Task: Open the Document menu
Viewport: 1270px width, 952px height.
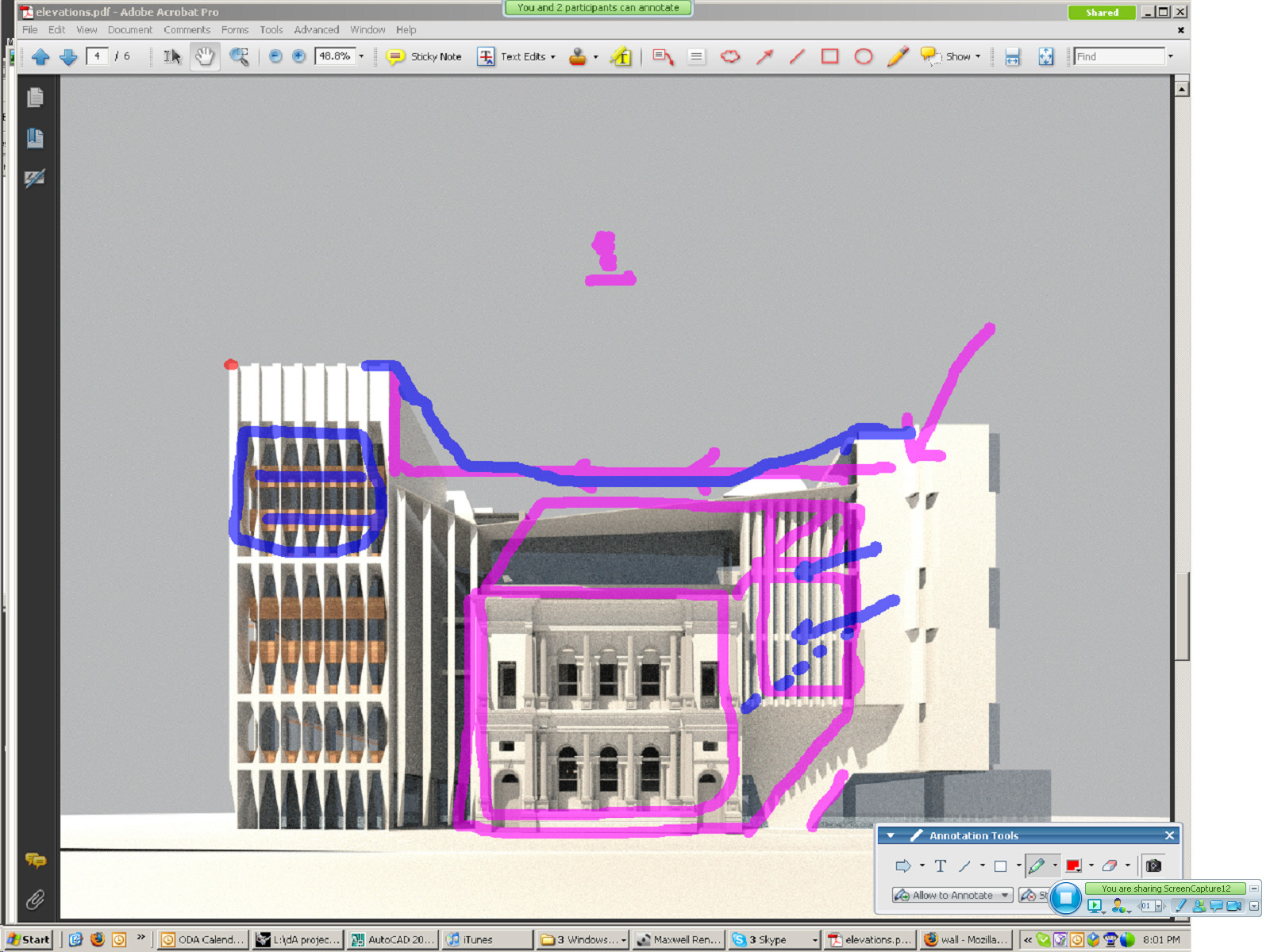Action: point(130,29)
